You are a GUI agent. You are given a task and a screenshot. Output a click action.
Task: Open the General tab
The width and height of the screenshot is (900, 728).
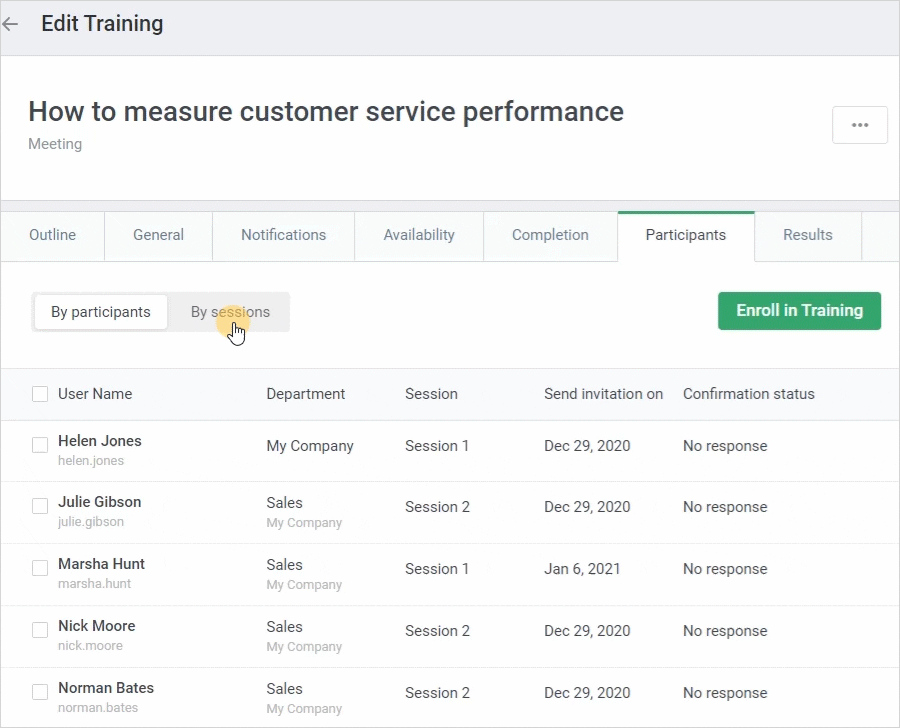tap(158, 235)
